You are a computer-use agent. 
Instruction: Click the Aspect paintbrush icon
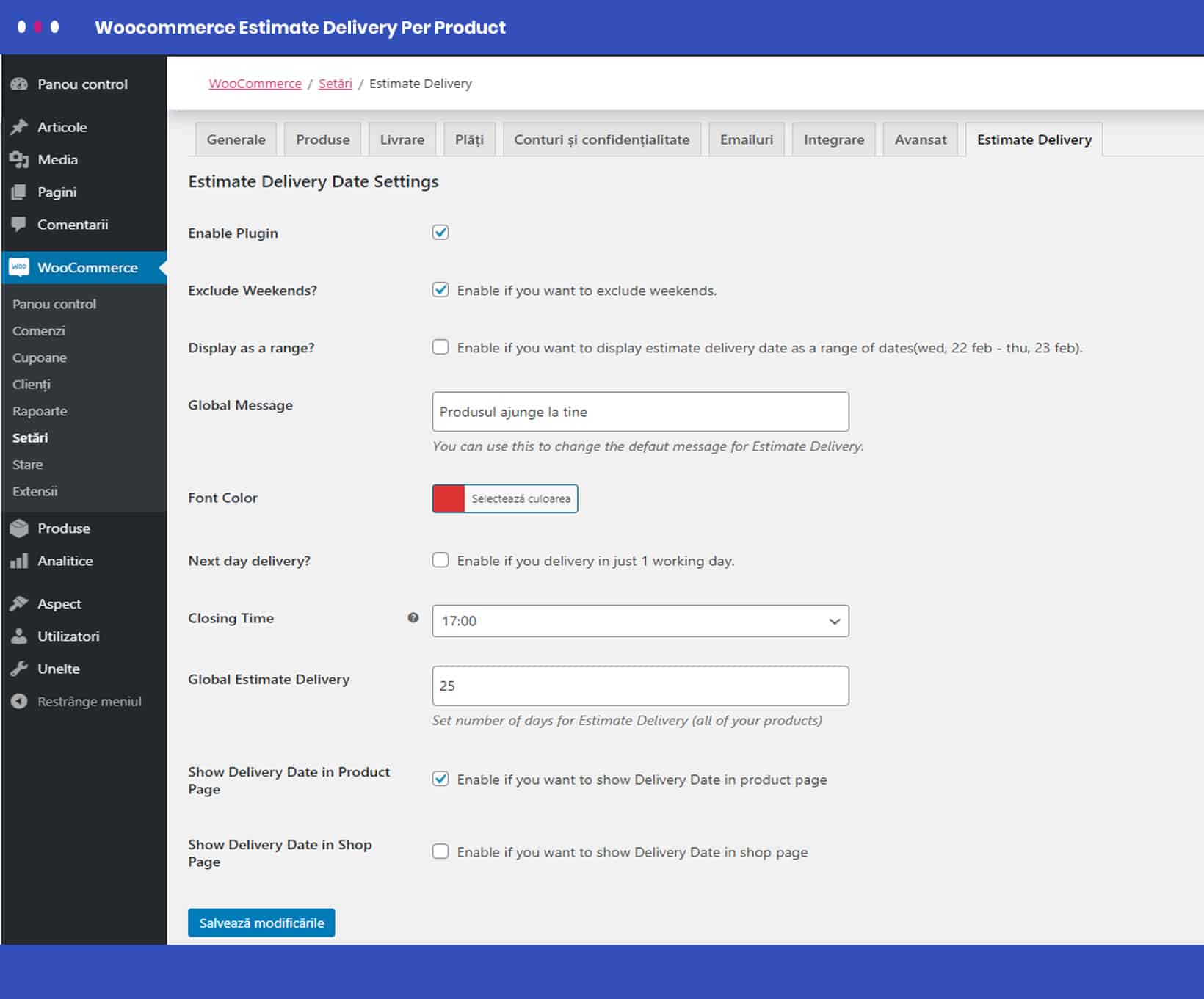coord(19,604)
